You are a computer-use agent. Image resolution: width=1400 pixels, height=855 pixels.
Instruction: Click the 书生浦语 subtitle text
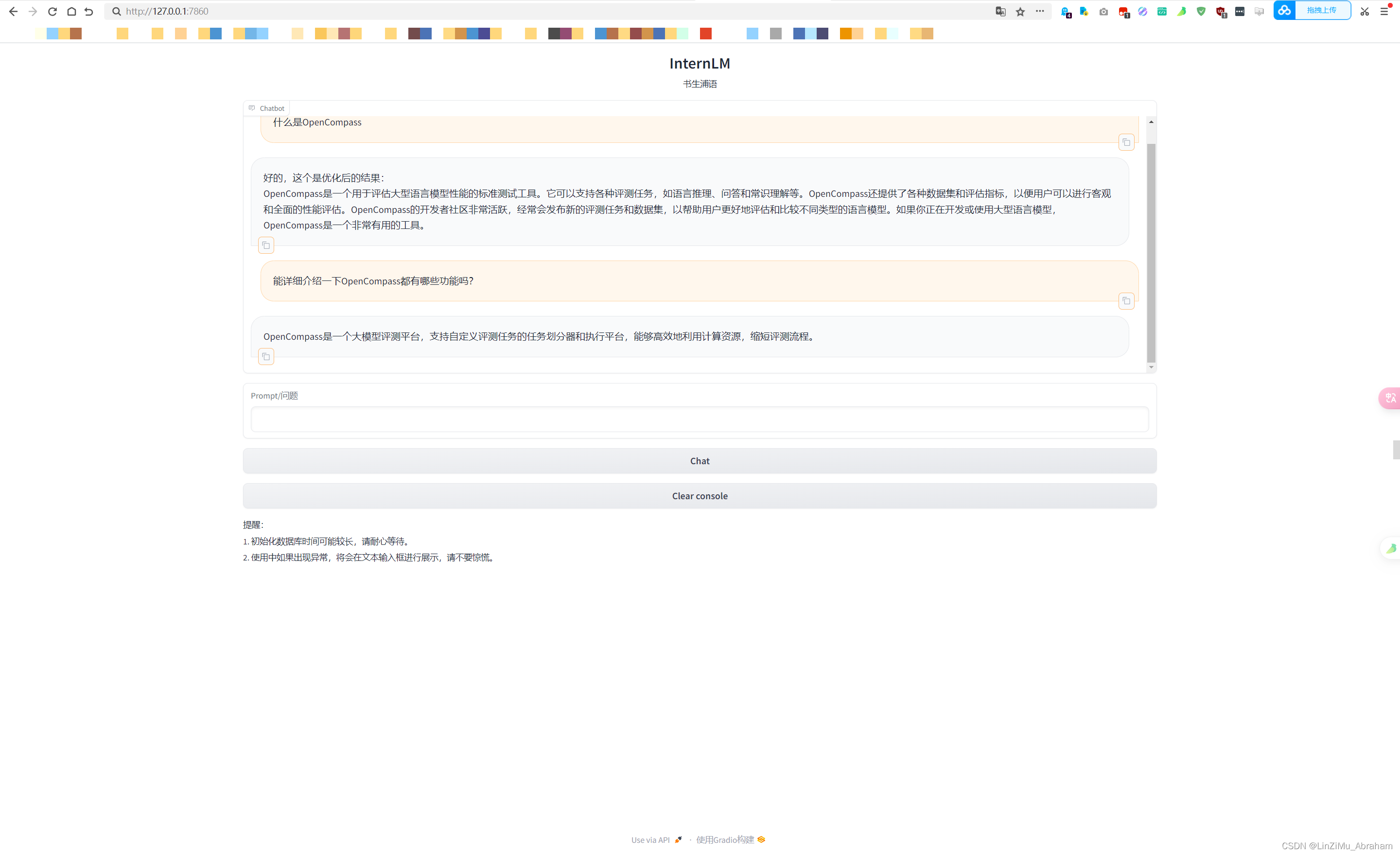coord(700,84)
